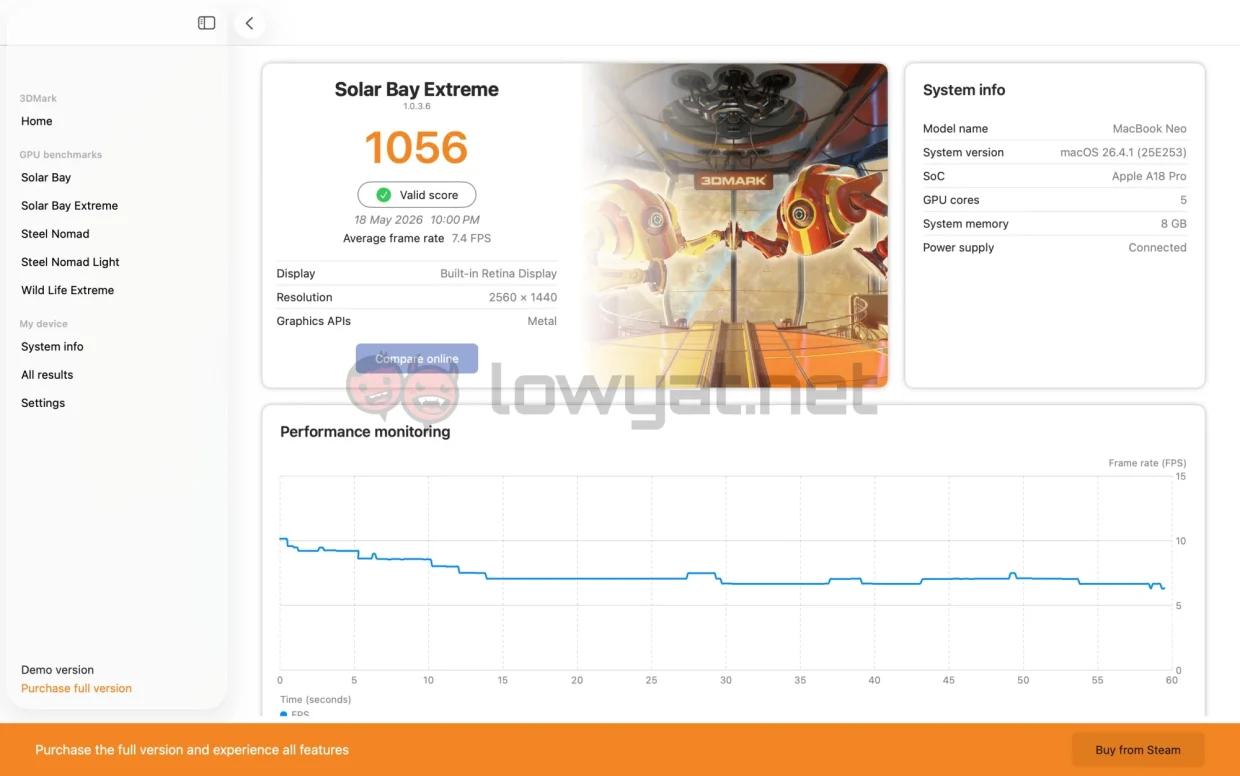Viewport: 1240px width, 776px height.
Task: Click the version number 1.0.3.6
Action: point(416,106)
